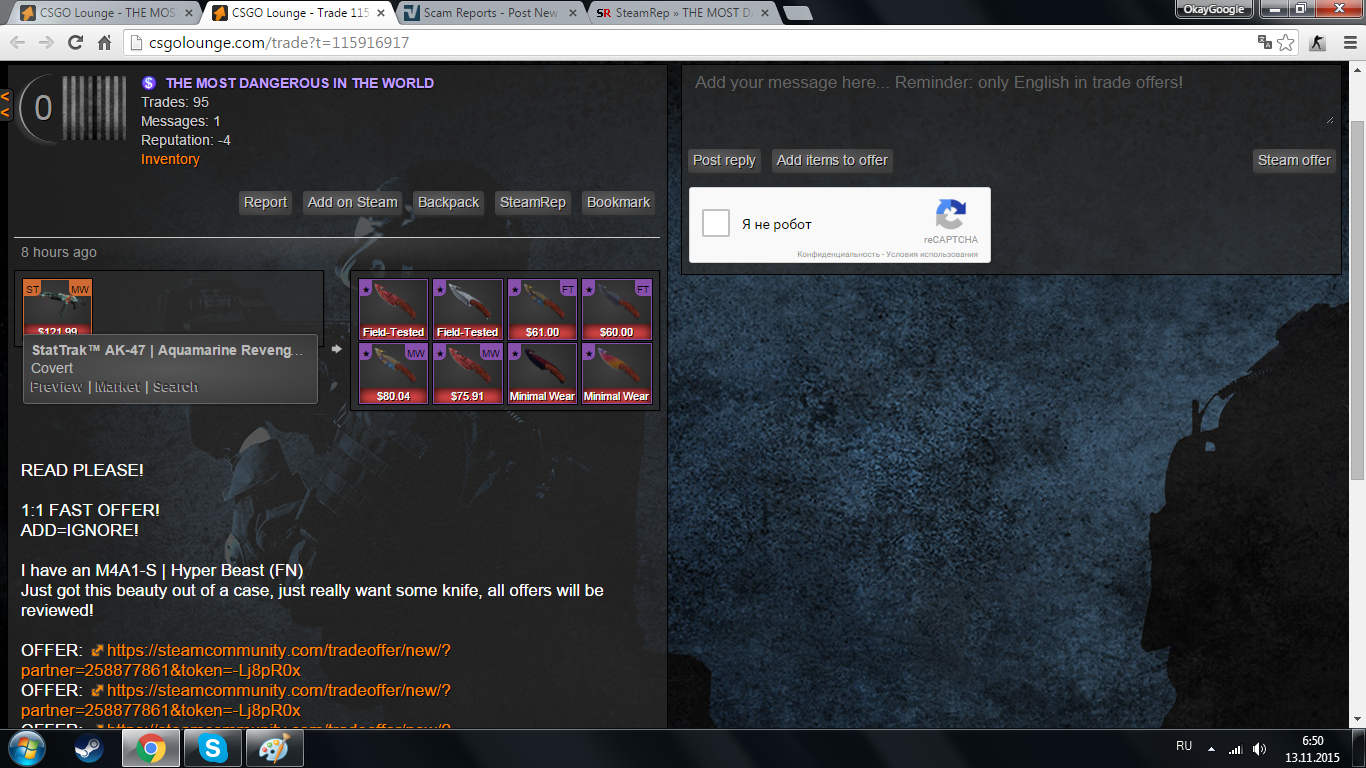Show hidden system tray icons

coord(1211,748)
